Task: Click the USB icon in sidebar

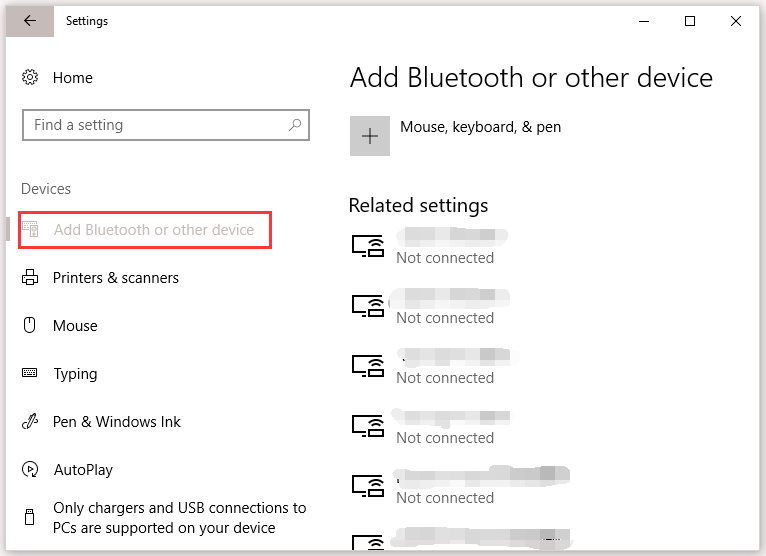Action: [x=29, y=517]
